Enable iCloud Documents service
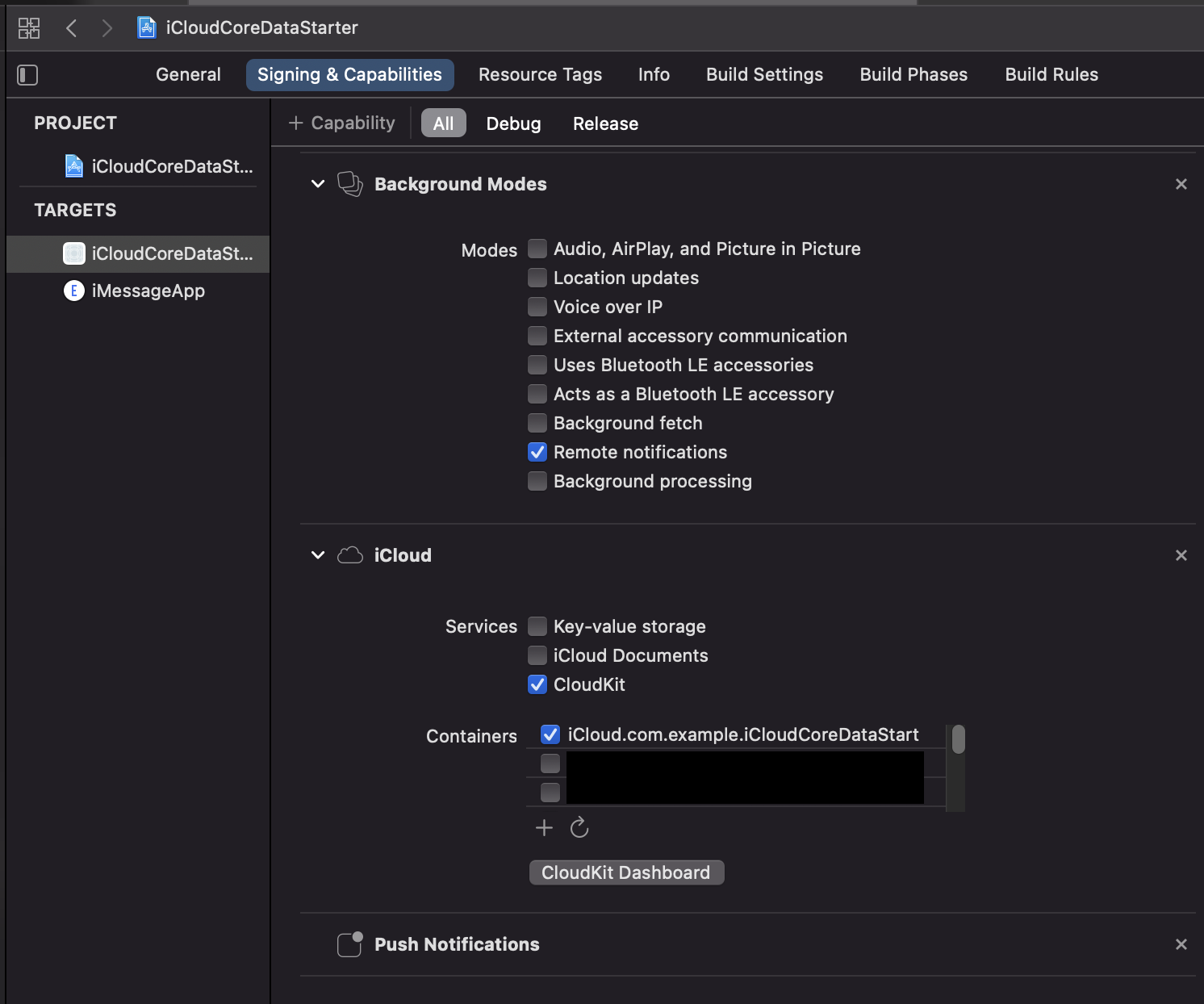1204x1004 pixels. click(x=537, y=655)
